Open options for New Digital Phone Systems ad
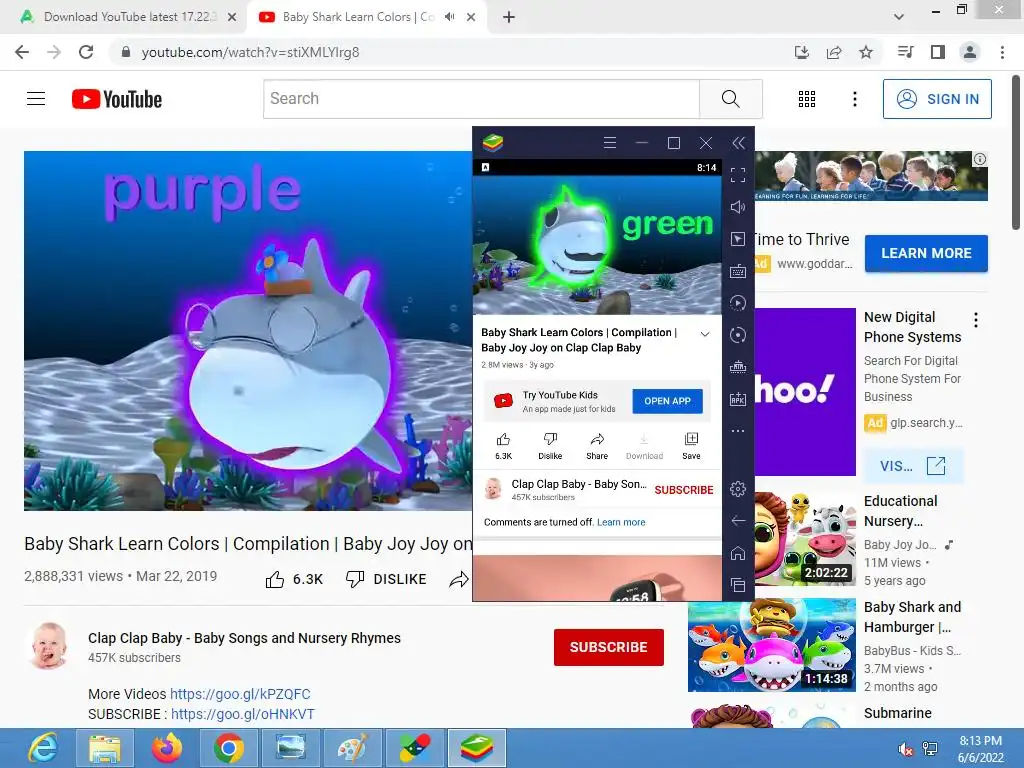Screen dimensions: 1024x768 976,320
